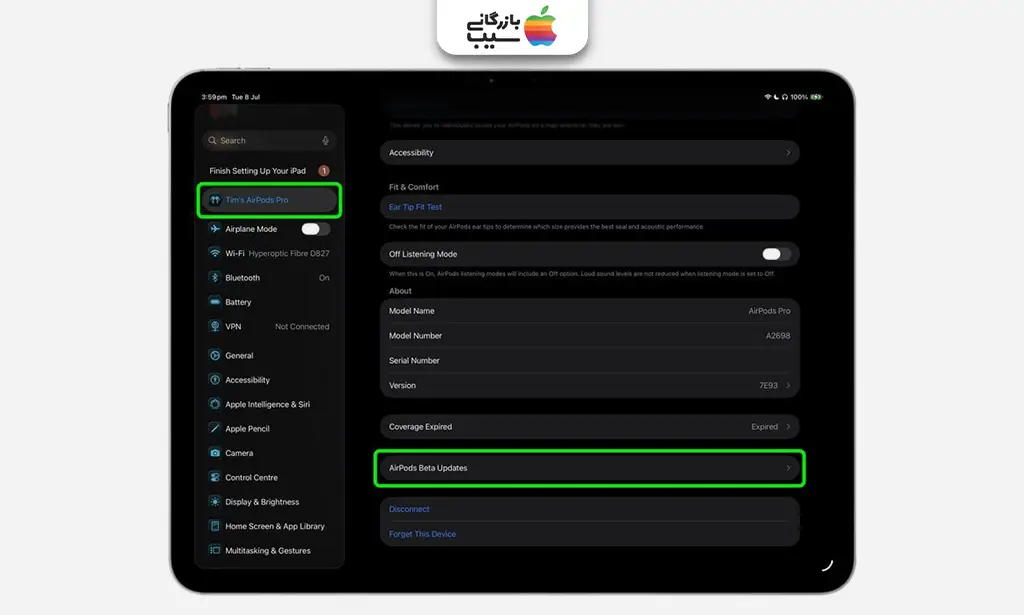Image resolution: width=1024 pixels, height=615 pixels.
Task: Open Tim's AirPods Pro settings
Action: pyautogui.click(x=269, y=200)
